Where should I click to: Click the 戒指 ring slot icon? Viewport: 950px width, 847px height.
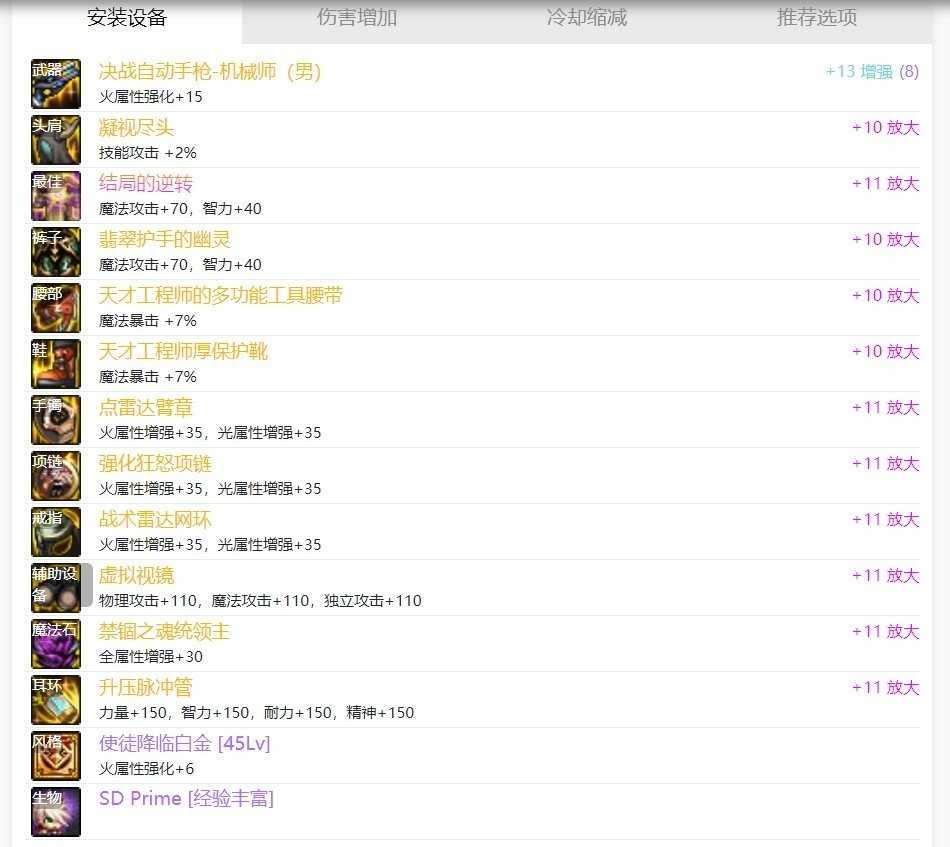tap(56, 532)
